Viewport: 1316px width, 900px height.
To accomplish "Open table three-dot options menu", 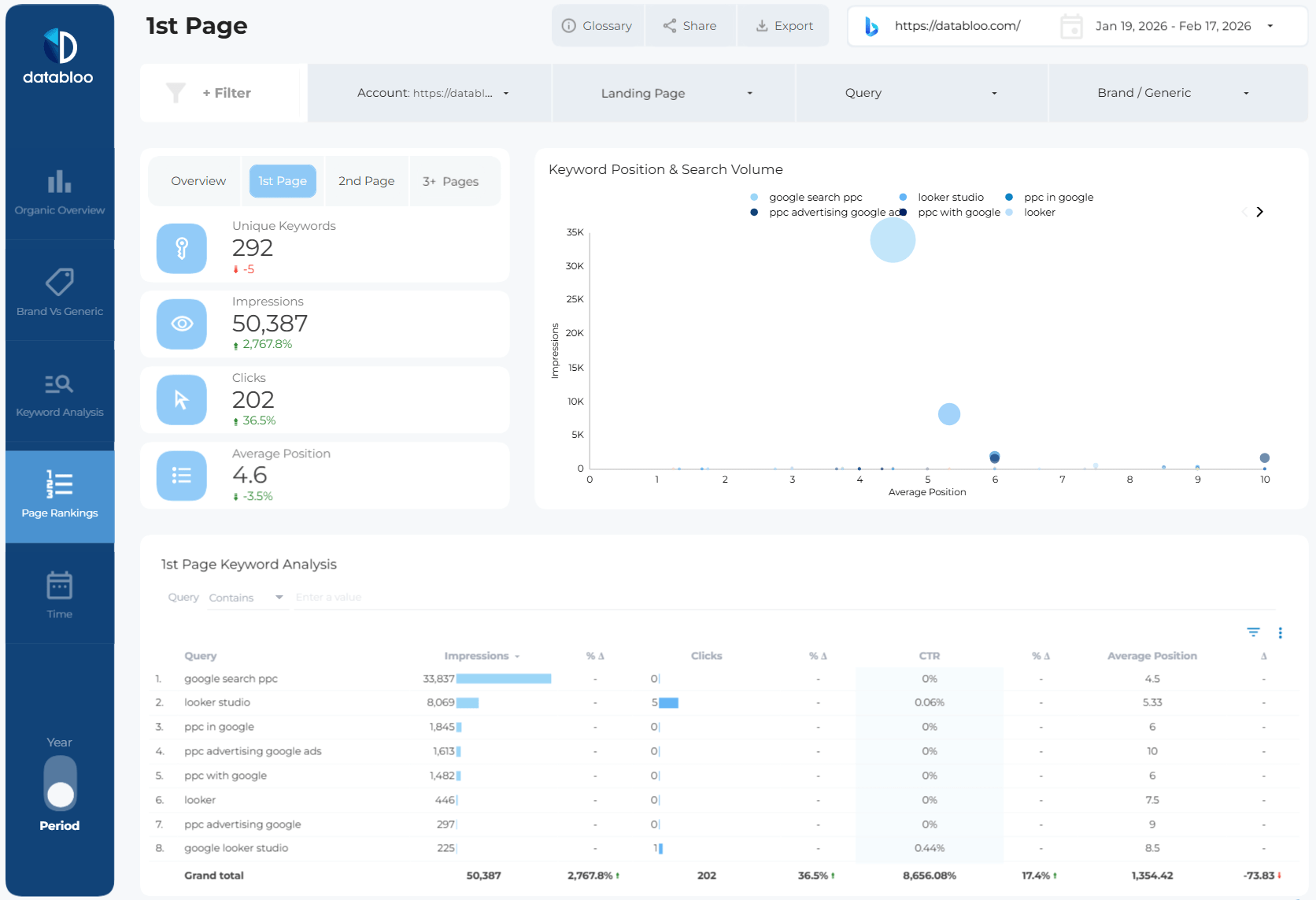I will [x=1280, y=632].
